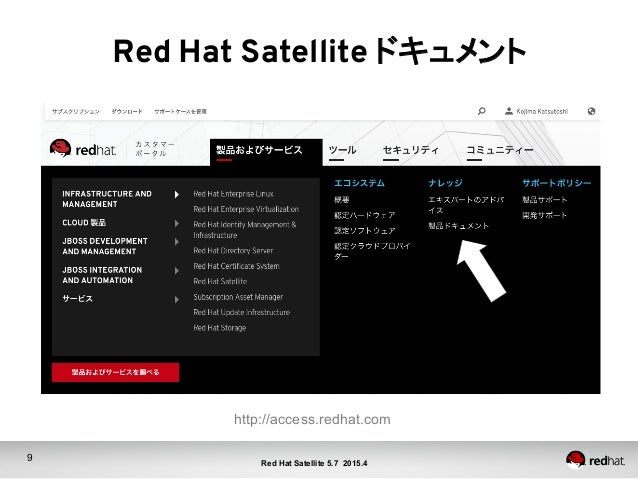Open Red Hat Certificate System

click(x=236, y=266)
